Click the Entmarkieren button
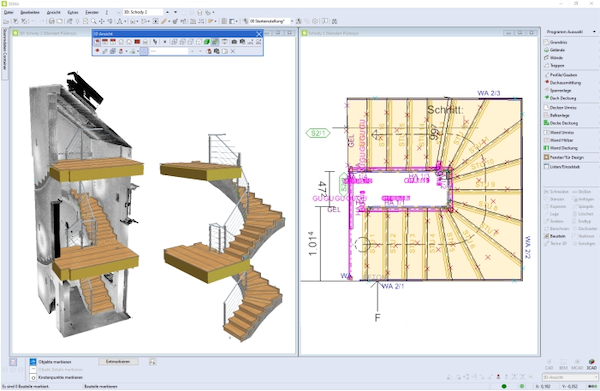600x391 pixels. coord(118,362)
